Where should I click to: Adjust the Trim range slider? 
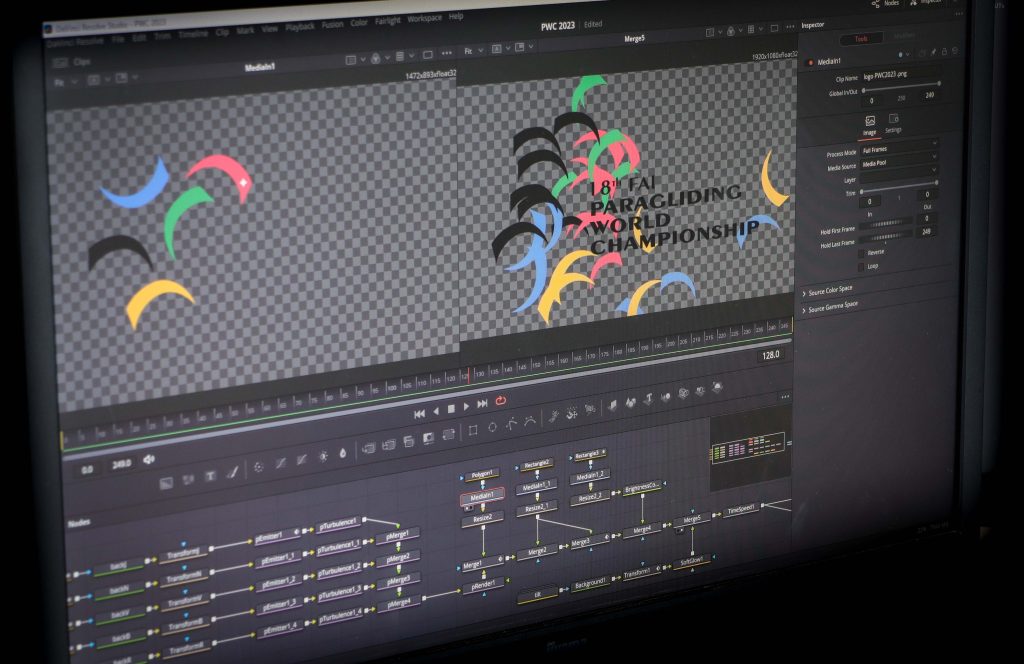click(899, 187)
